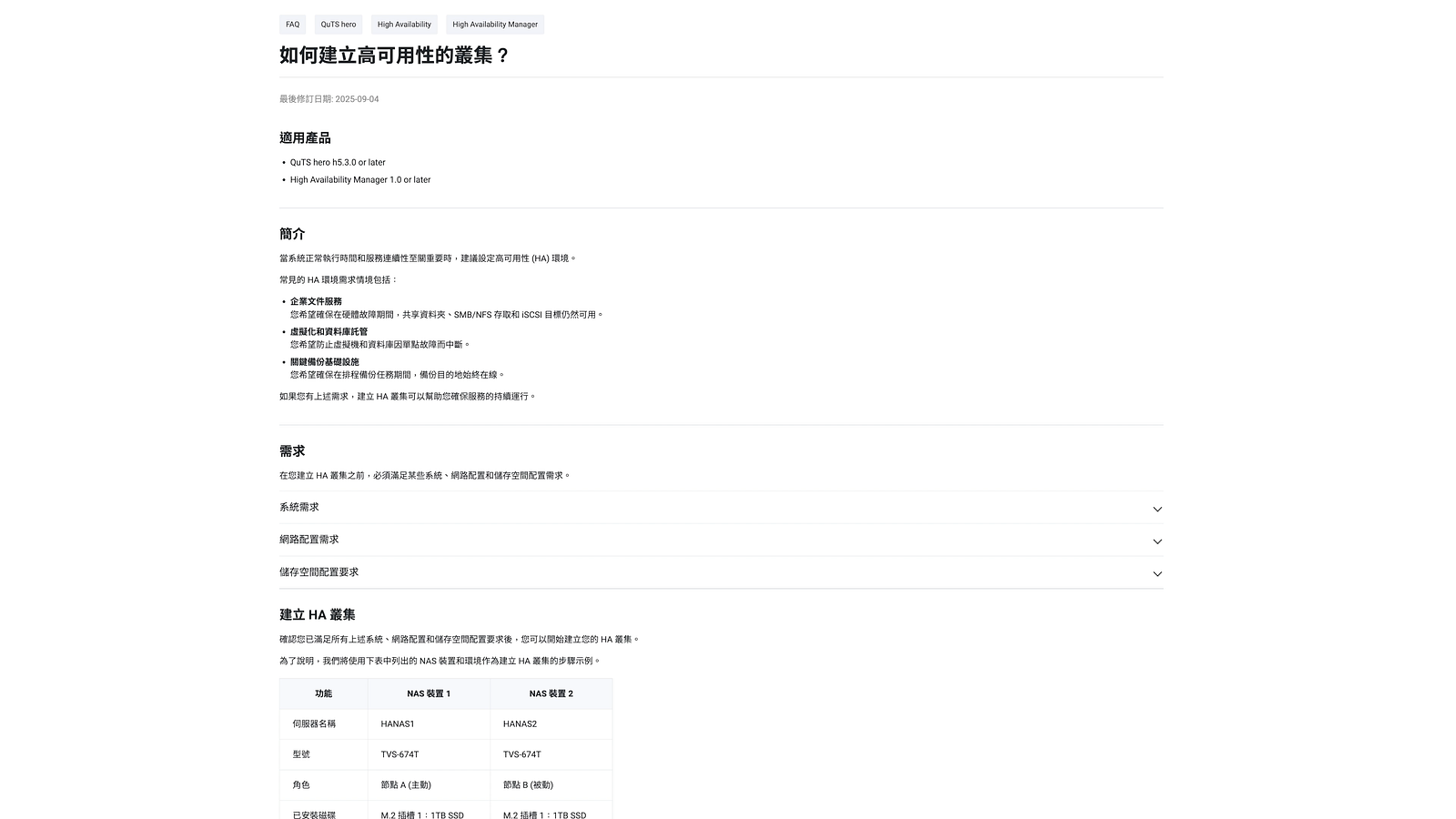This screenshot has height=819, width=1456.
Task: Open the 儲存空間配置要求 accordion title
Action: [319, 572]
